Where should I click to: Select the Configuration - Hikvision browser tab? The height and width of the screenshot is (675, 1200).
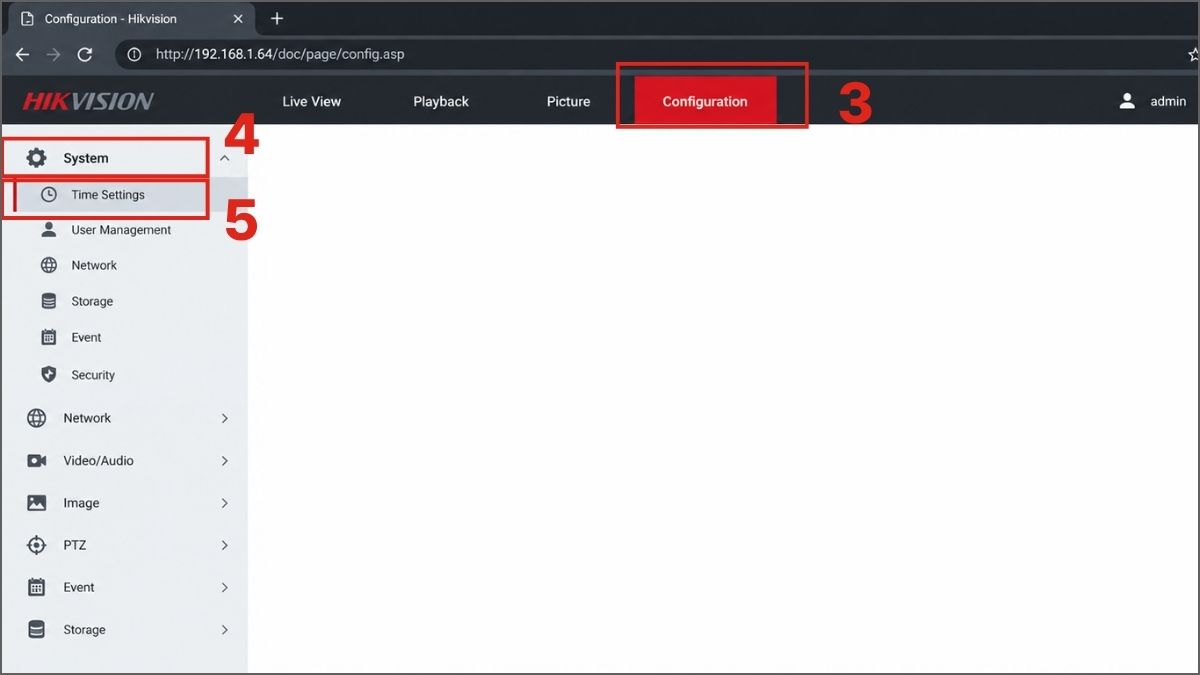(130, 19)
